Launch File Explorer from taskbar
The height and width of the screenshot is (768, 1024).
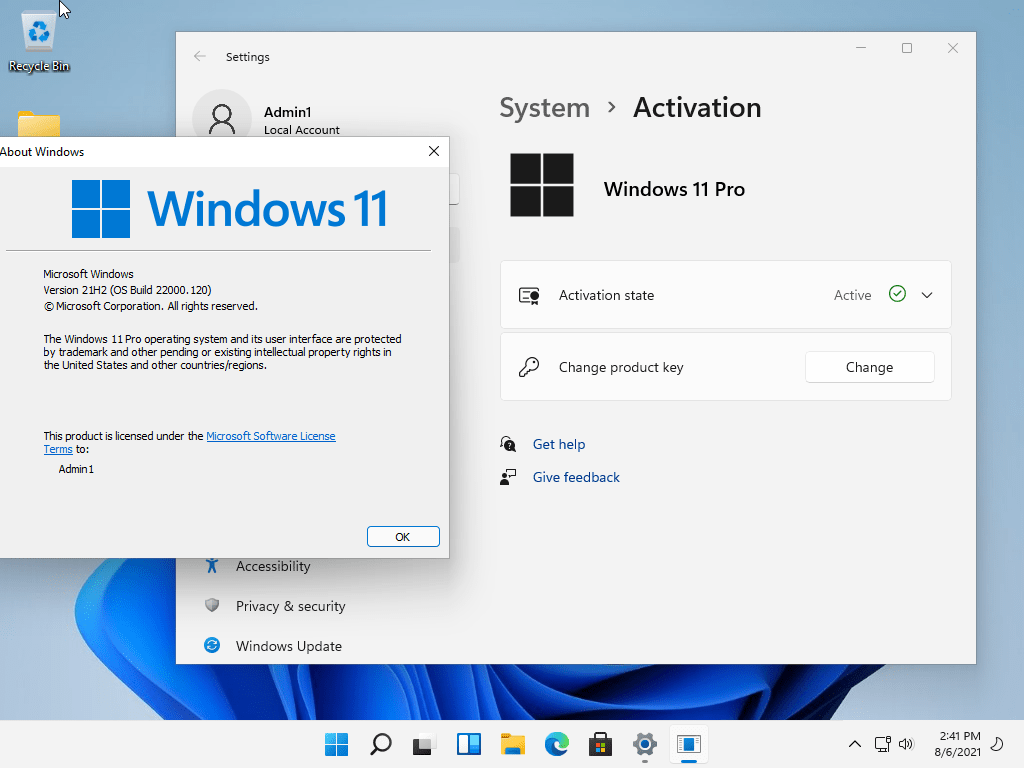pos(512,744)
